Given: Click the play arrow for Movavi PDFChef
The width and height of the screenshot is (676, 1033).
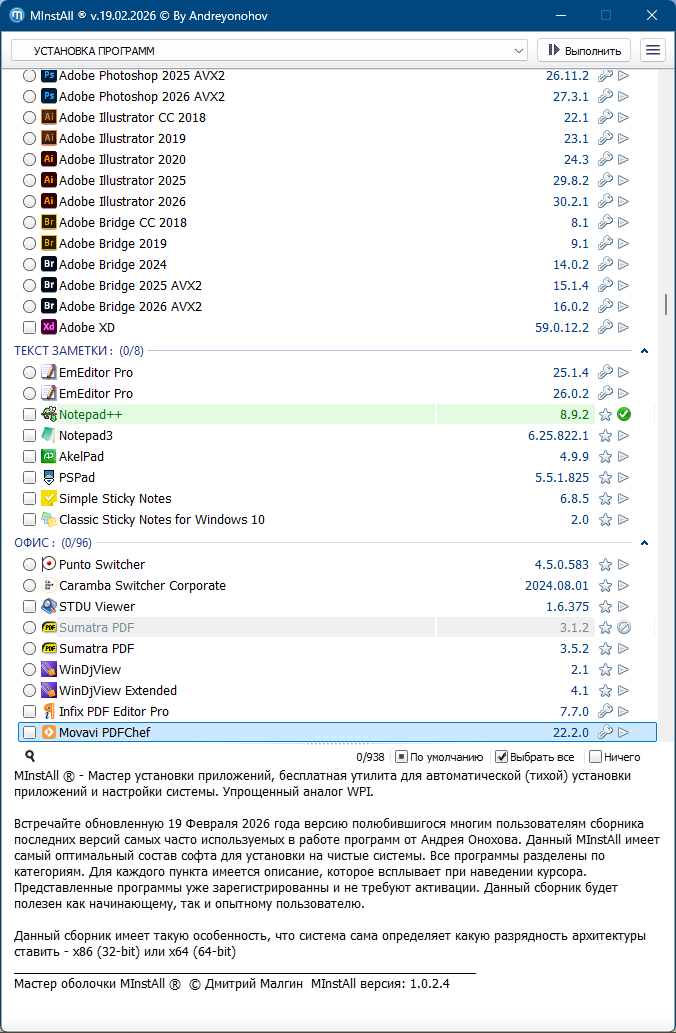Looking at the screenshot, I should 624,733.
